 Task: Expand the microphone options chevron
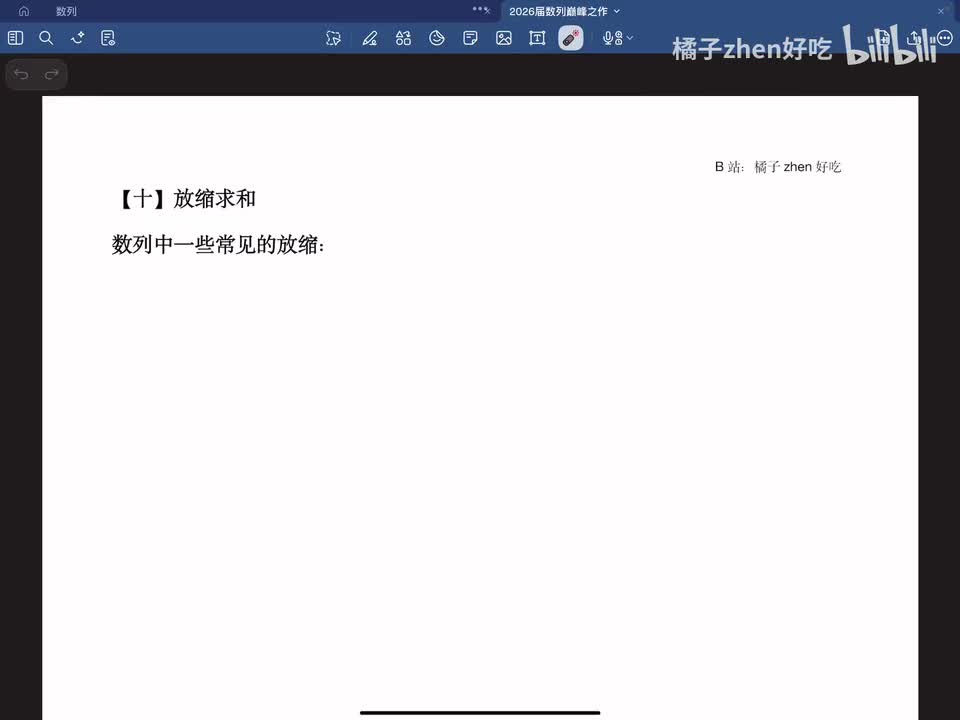tap(630, 38)
